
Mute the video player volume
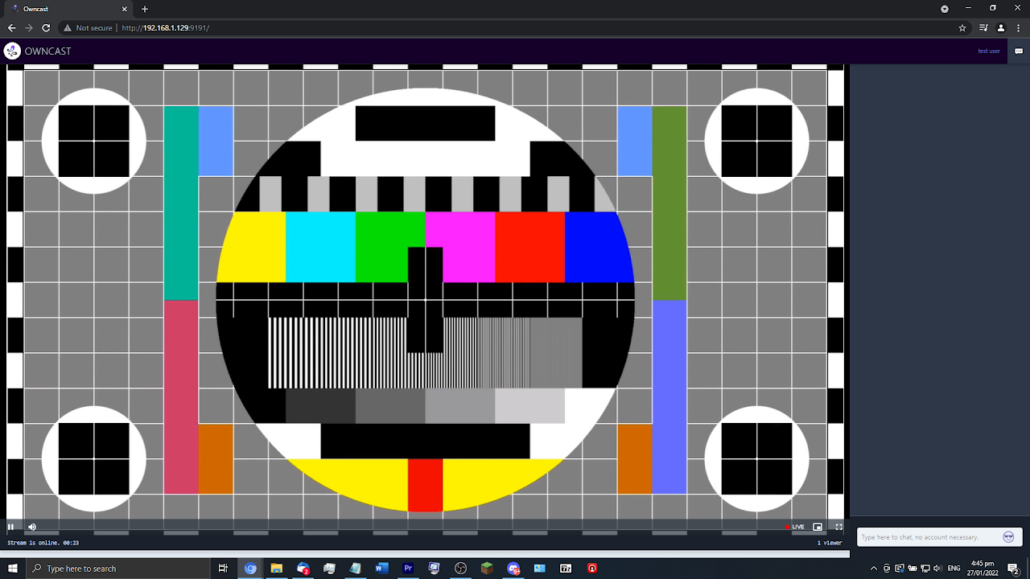32,527
